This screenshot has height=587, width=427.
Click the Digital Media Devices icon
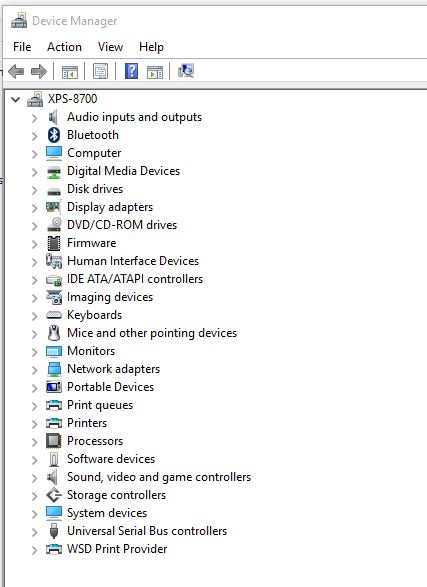pos(54,172)
